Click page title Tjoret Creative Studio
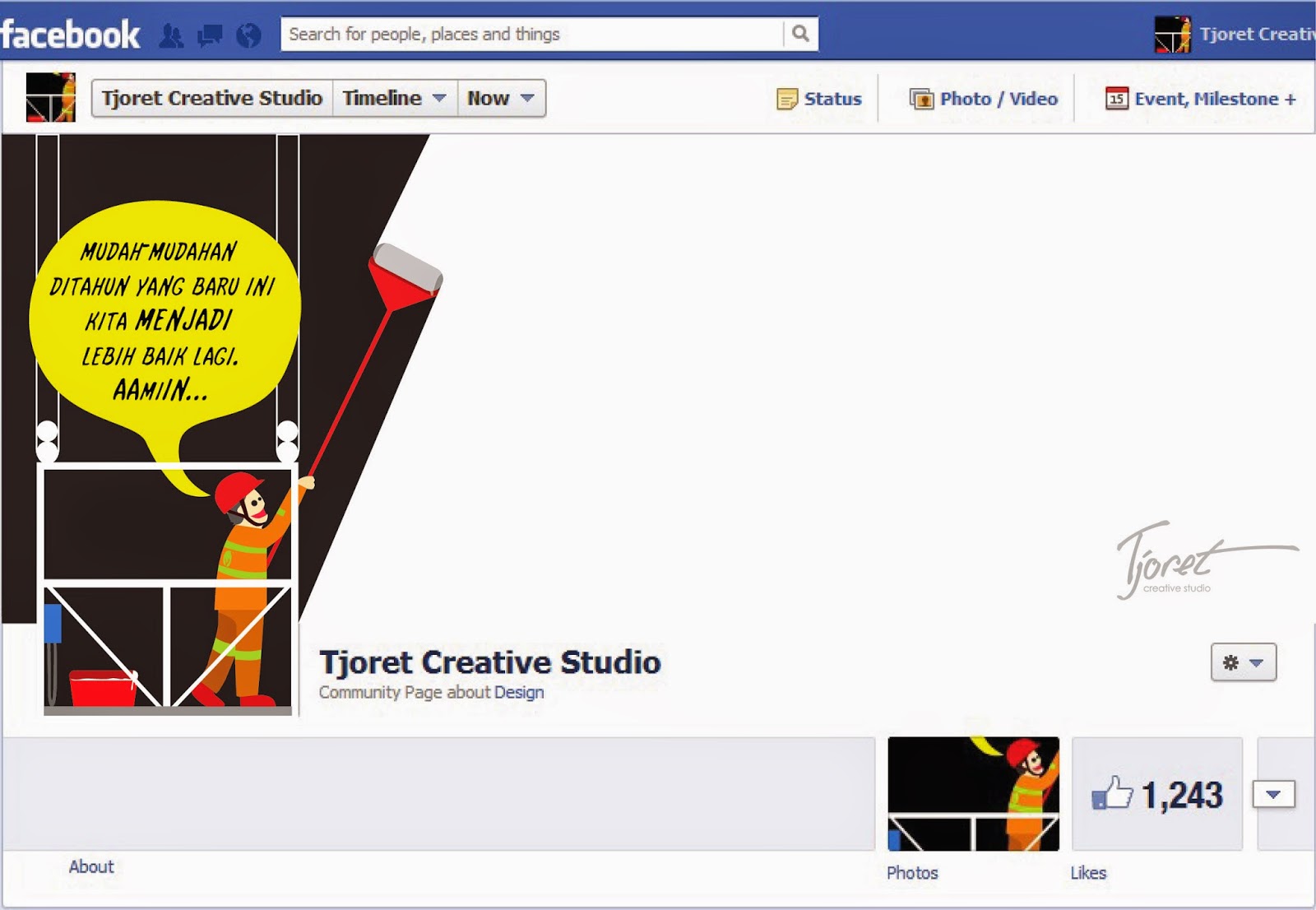 [x=490, y=662]
